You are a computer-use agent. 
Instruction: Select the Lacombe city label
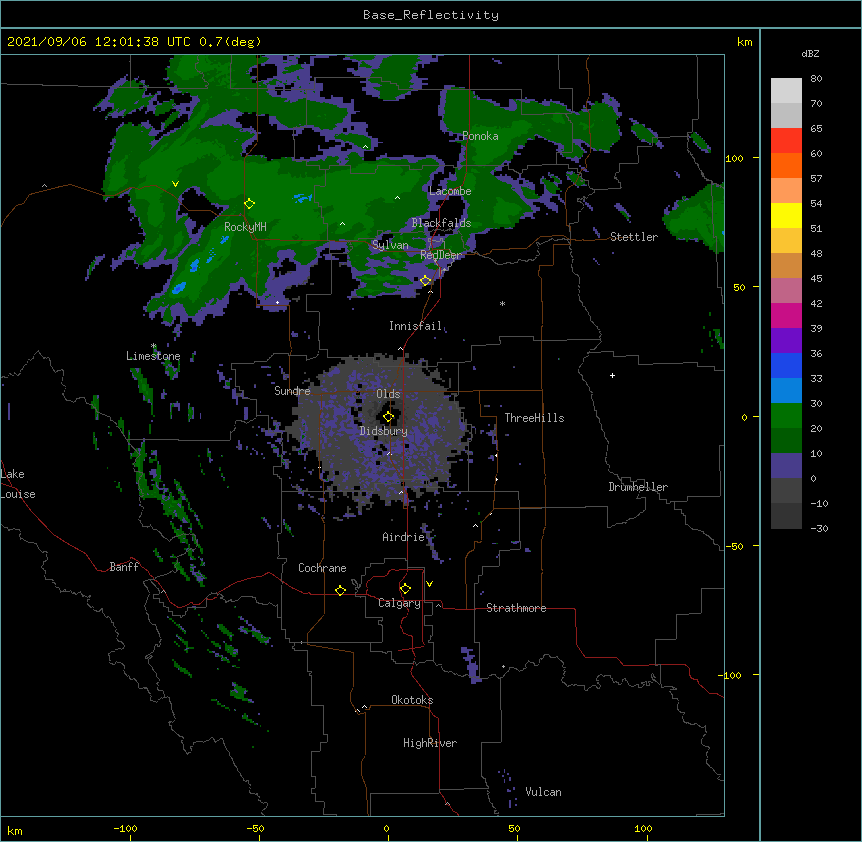[450, 191]
